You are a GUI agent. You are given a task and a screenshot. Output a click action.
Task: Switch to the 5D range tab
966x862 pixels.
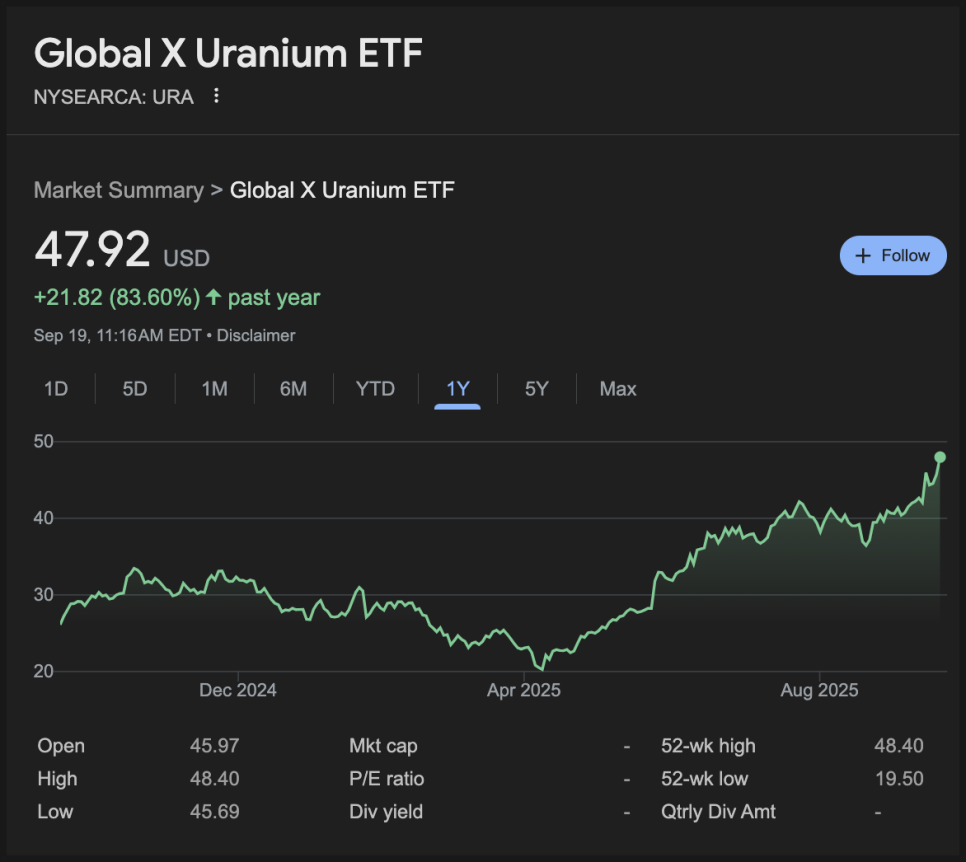[135, 389]
